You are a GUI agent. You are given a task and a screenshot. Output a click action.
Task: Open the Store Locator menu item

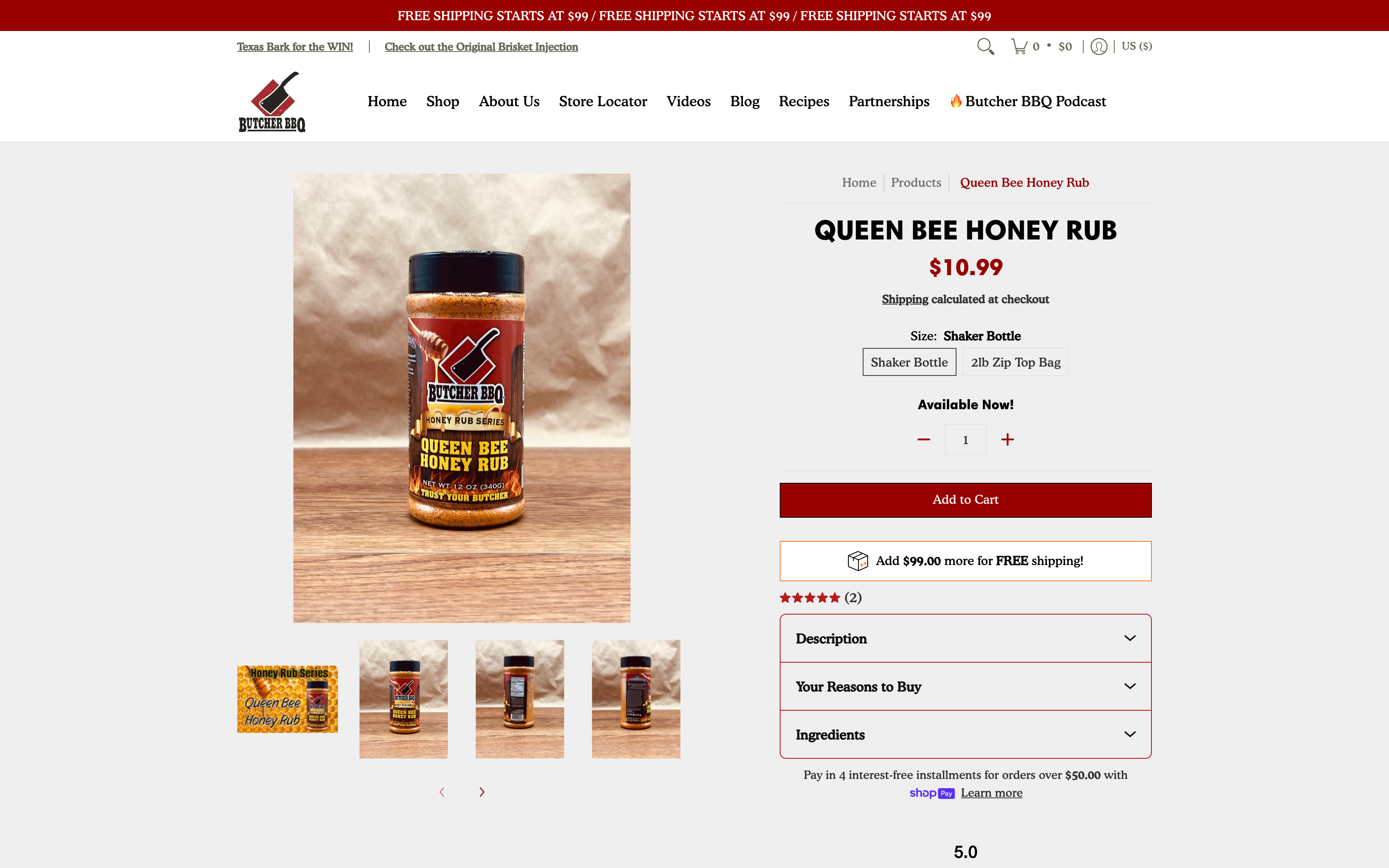click(x=603, y=102)
